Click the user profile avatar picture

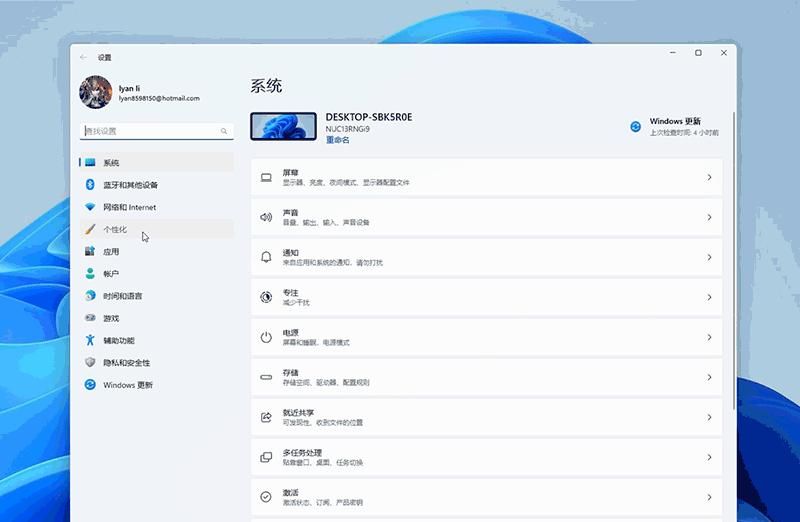point(95,92)
